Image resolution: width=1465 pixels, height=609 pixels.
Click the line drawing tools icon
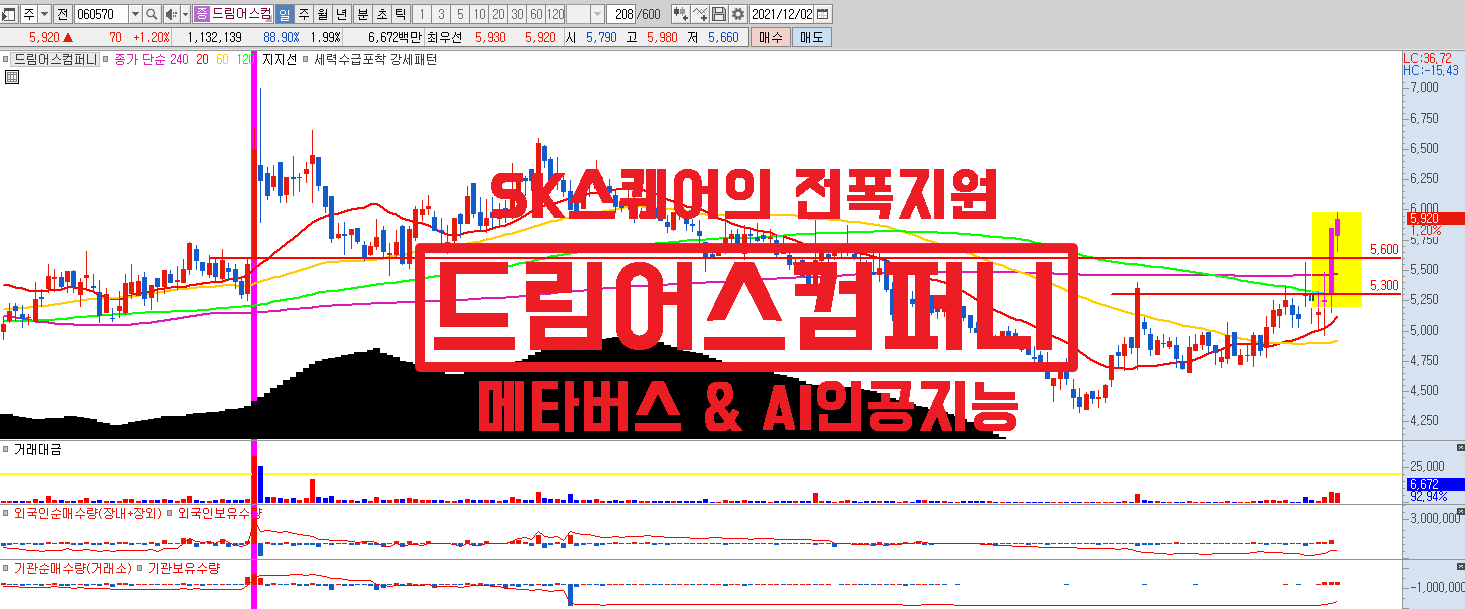coord(701,14)
